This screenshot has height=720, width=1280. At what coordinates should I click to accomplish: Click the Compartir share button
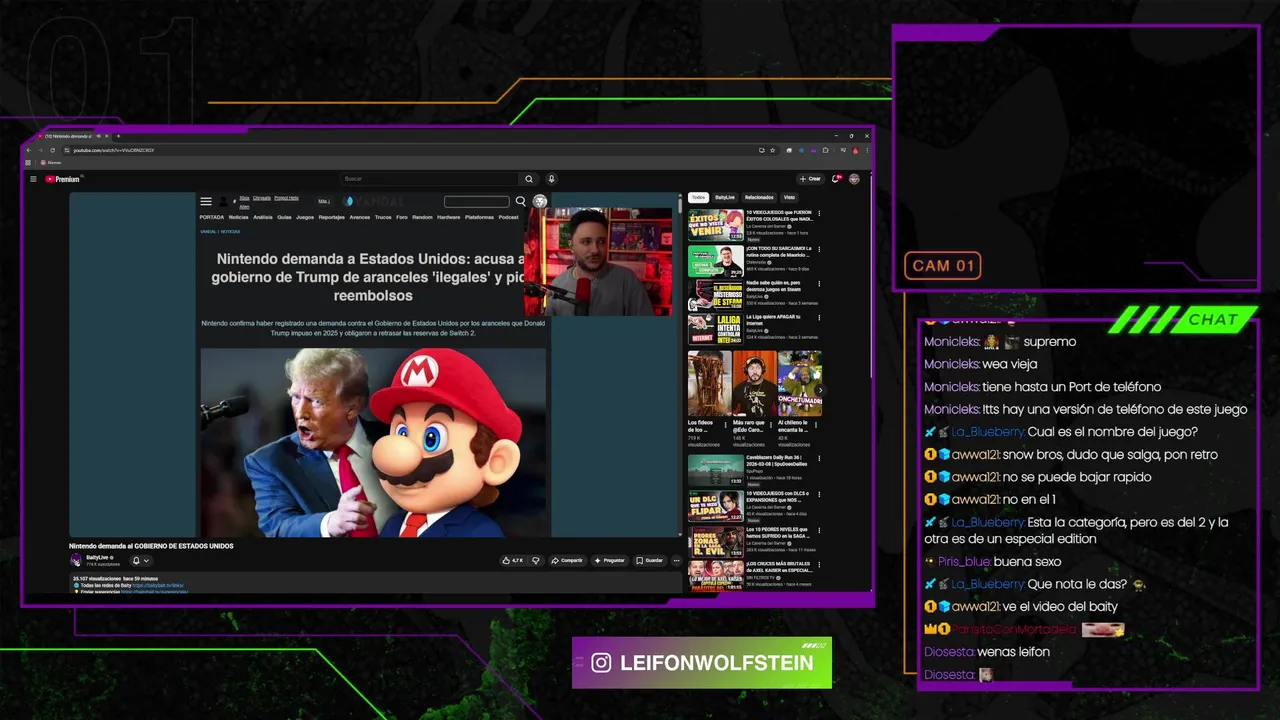tap(567, 560)
